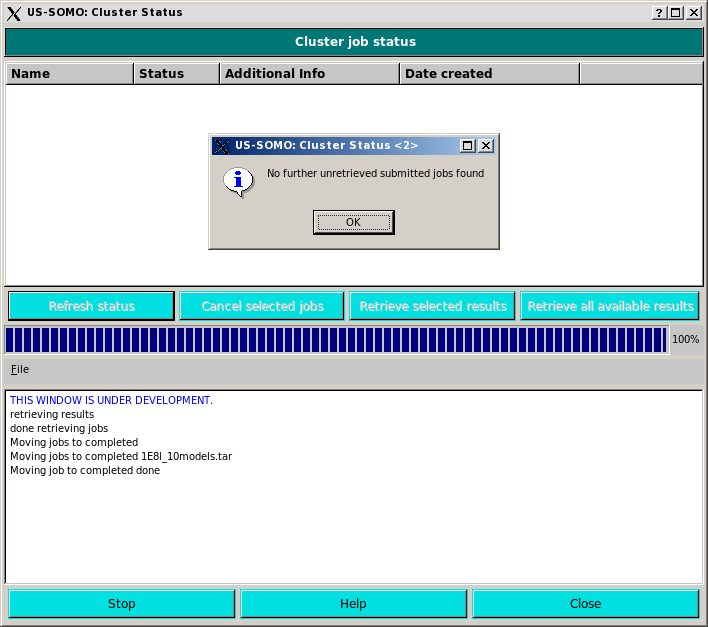This screenshot has width=708, height=627.
Task: Maximize the main Cluster Status window
Action: pyautogui.click(x=675, y=13)
